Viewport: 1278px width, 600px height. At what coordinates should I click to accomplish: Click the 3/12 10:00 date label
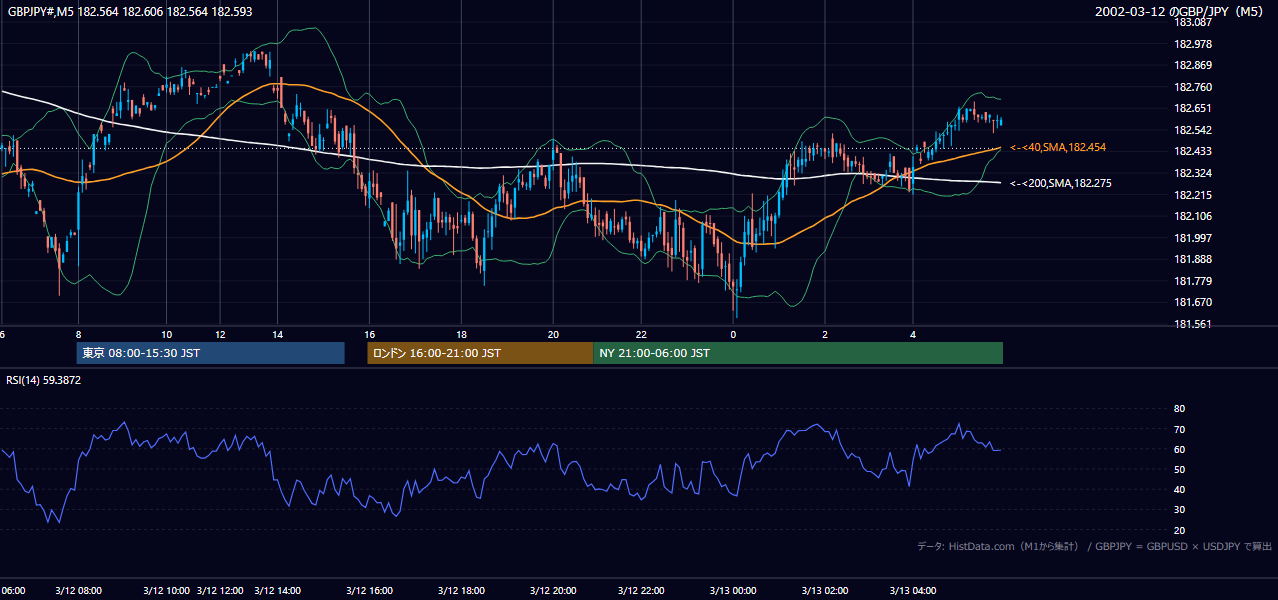[166, 590]
